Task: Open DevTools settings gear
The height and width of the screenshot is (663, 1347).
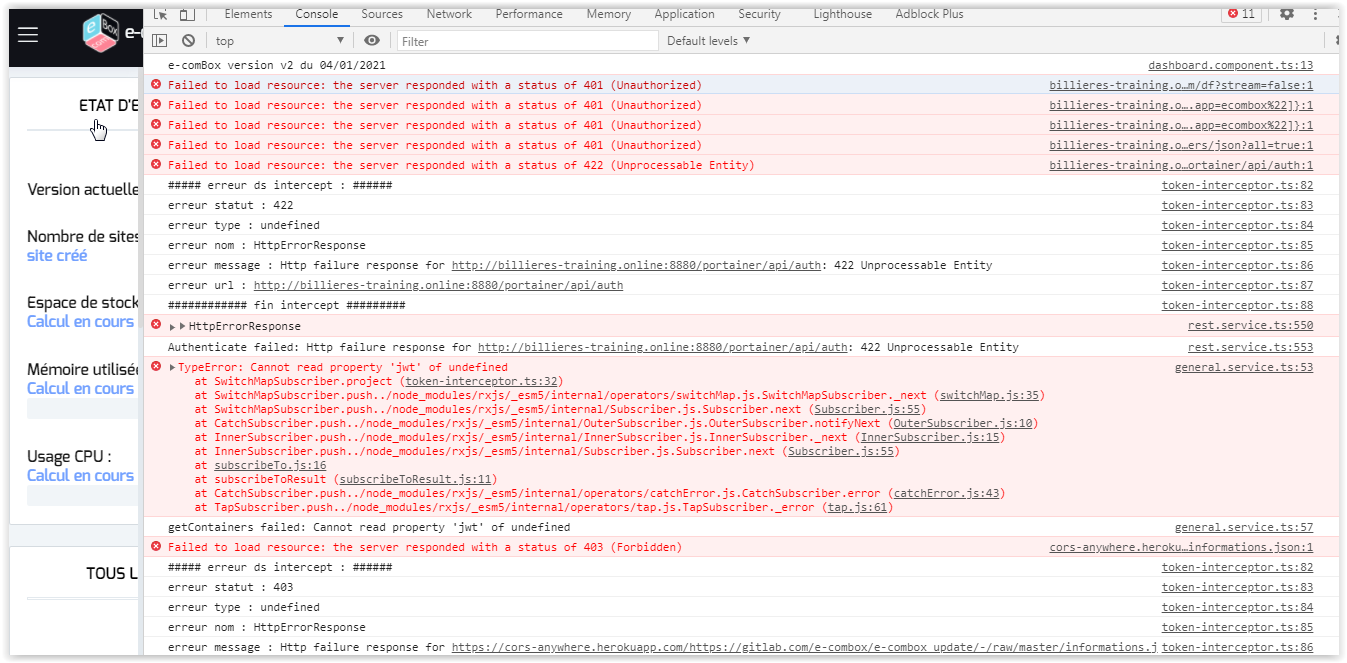Action: pyautogui.click(x=1287, y=14)
